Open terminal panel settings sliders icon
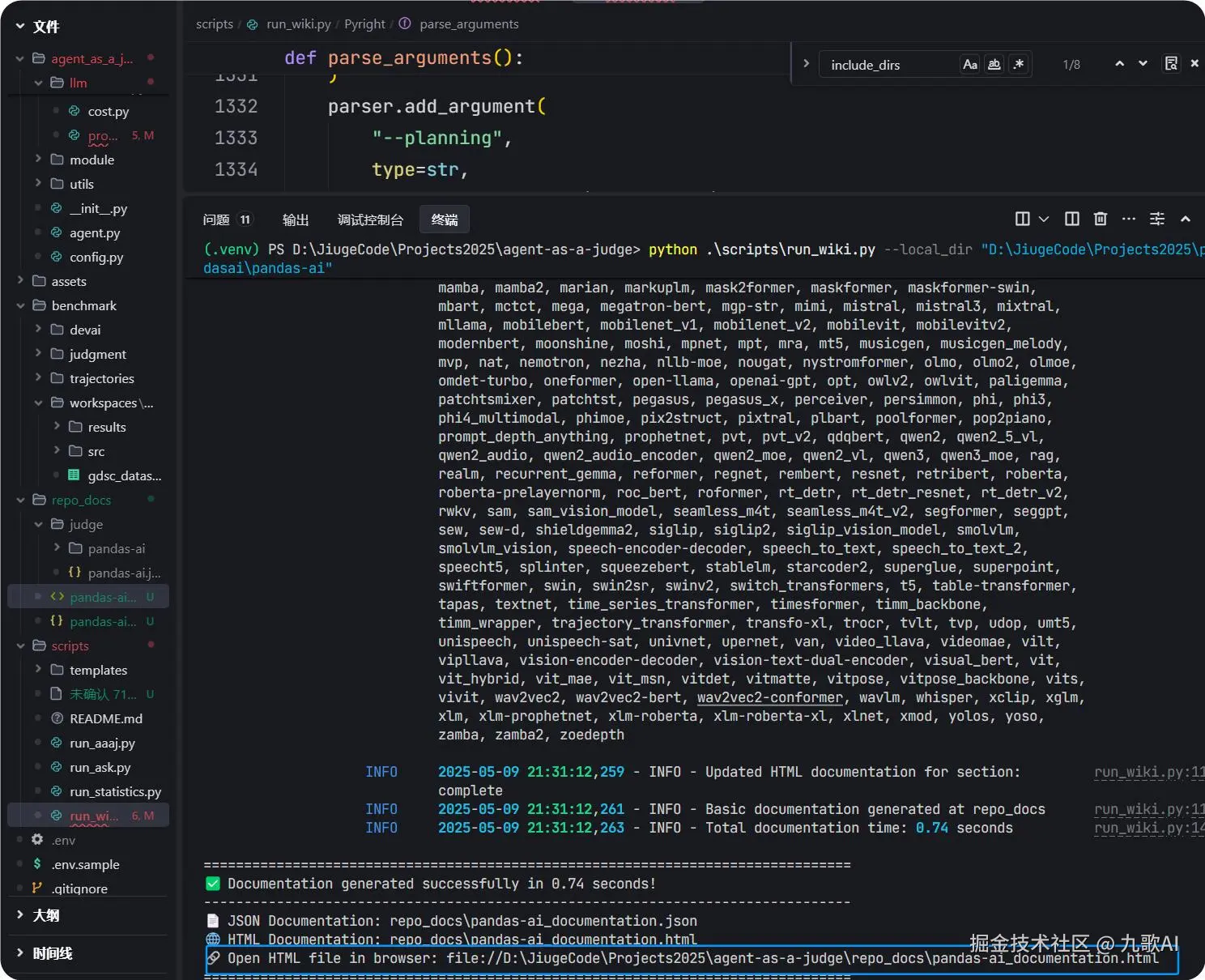Image resolution: width=1205 pixels, height=980 pixels. (1157, 219)
